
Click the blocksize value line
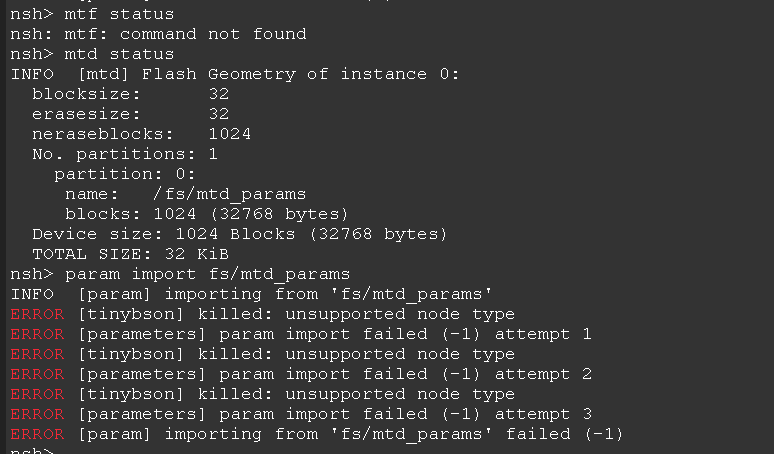130,94
